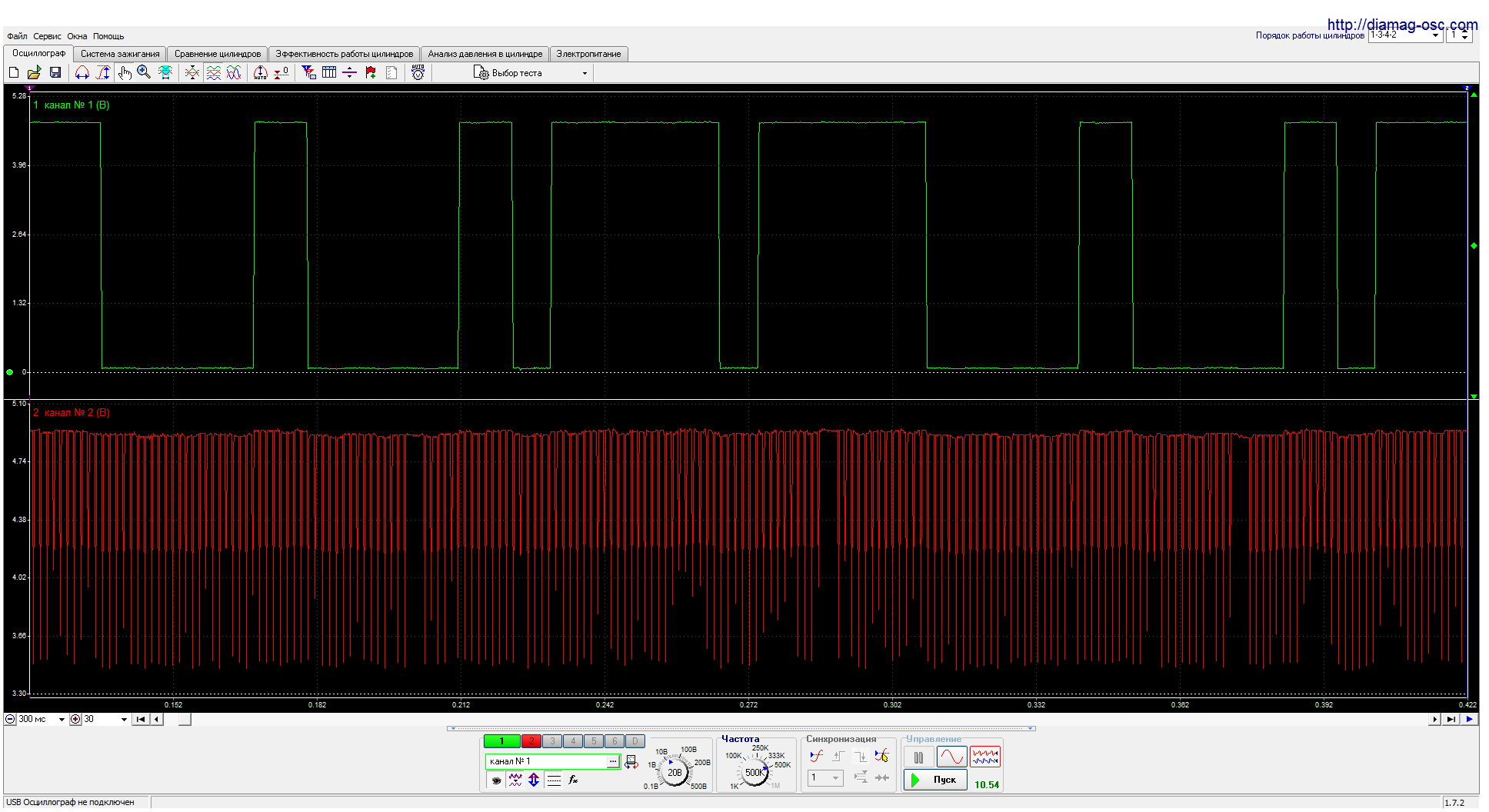Viewport: 1489px width, 812px height.
Task: Select the Осциллограф tab
Action: [x=38, y=53]
